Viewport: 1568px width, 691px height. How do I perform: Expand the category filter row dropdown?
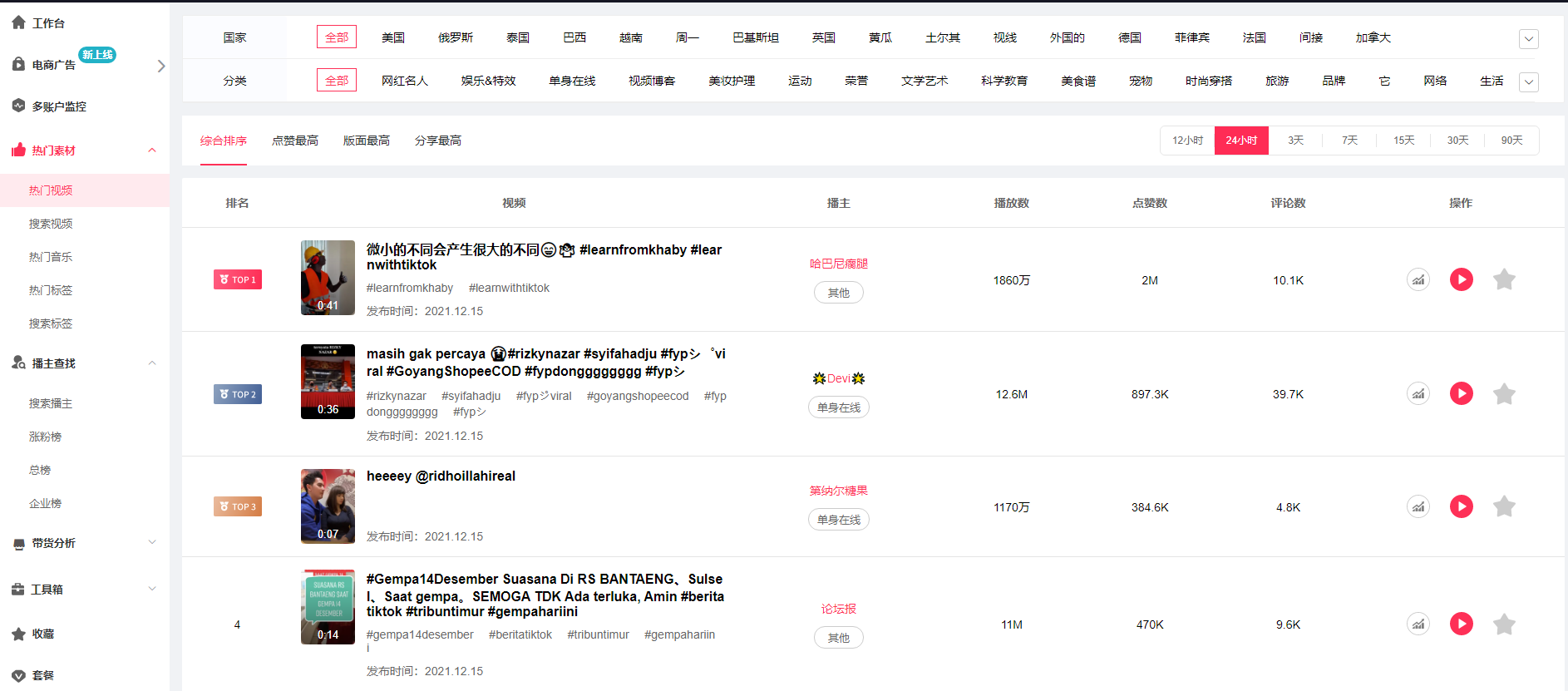click(1528, 81)
